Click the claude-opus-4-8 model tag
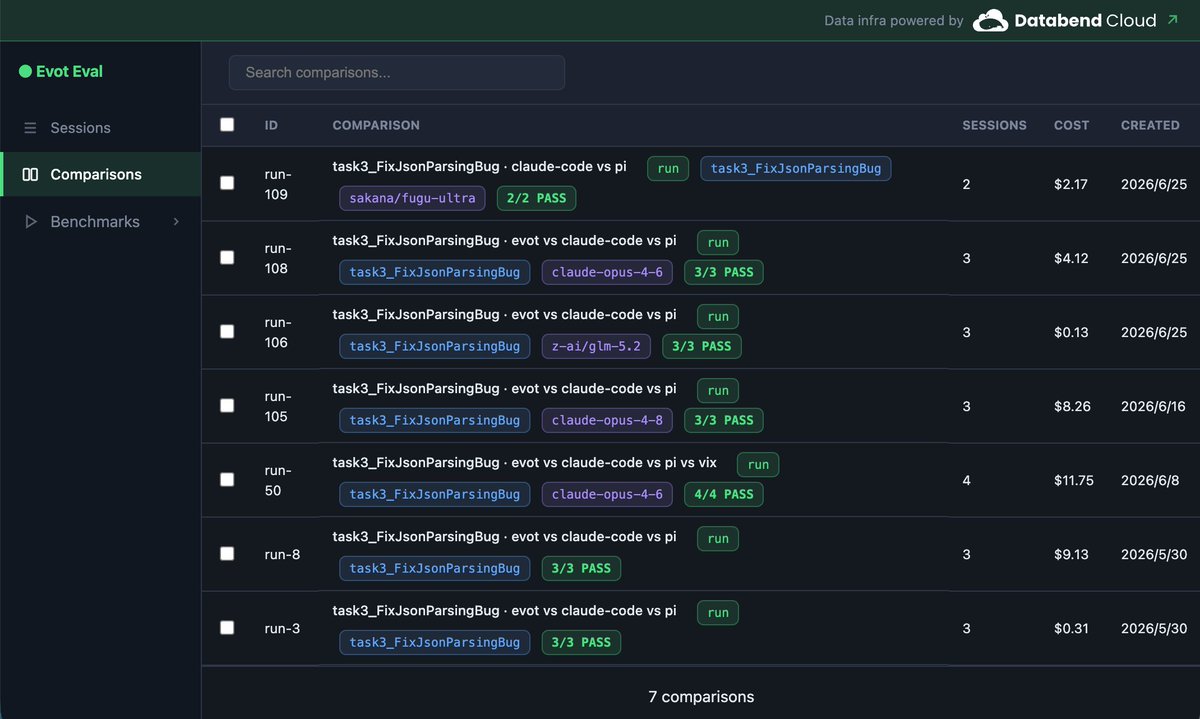1200x719 pixels. (x=607, y=420)
